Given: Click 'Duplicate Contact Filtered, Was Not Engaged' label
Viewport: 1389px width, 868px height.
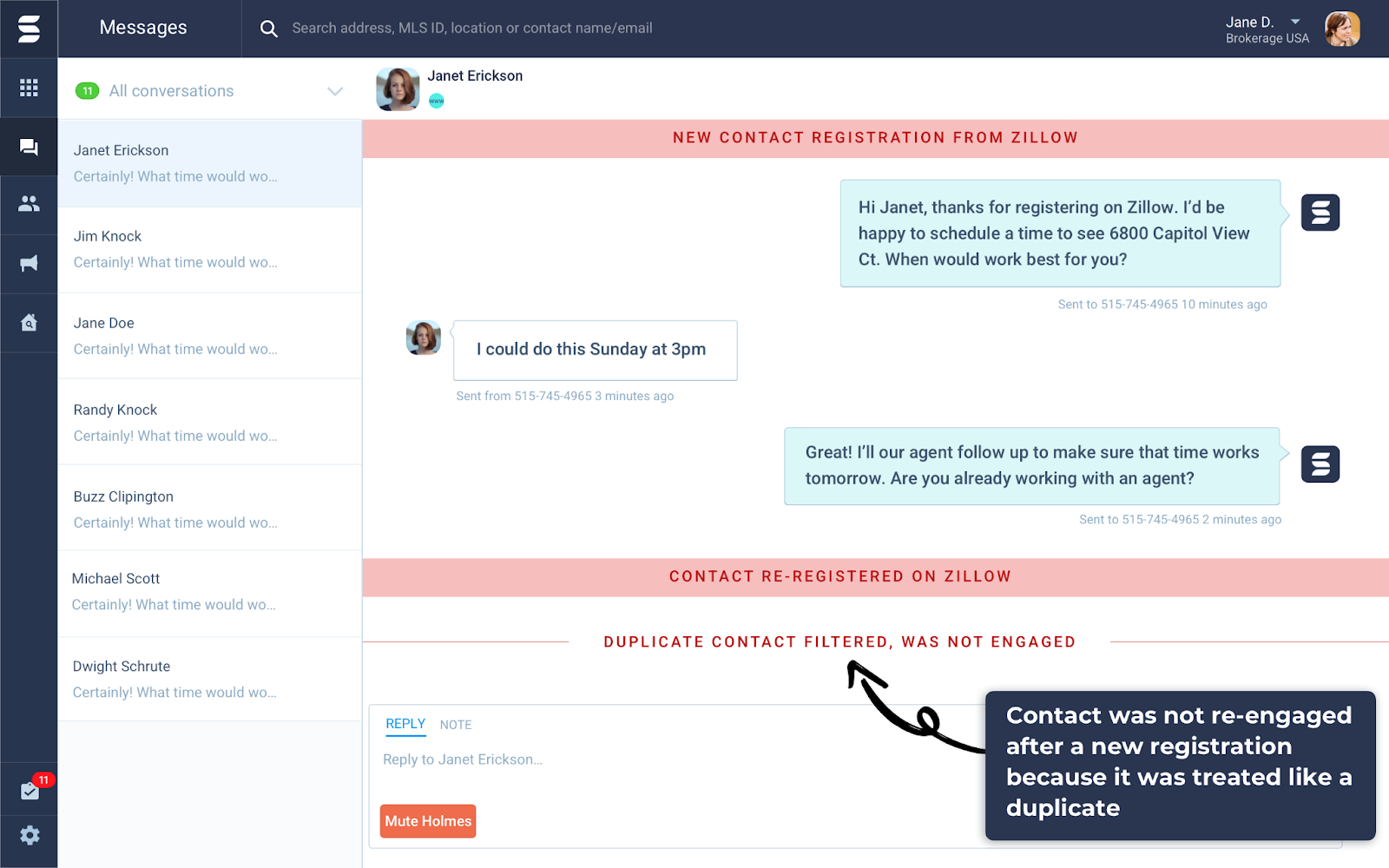Looking at the screenshot, I should click(839, 642).
